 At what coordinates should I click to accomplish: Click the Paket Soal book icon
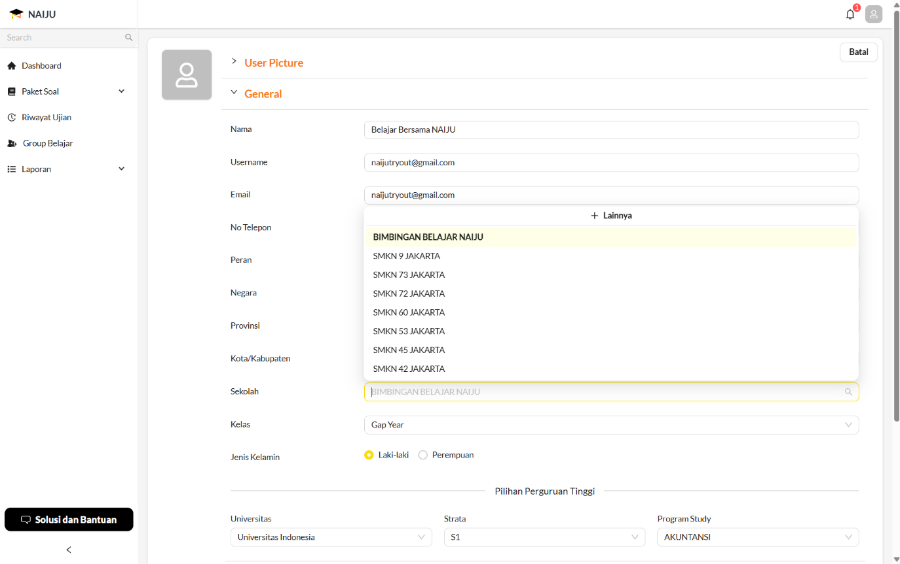(x=11, y=92)
